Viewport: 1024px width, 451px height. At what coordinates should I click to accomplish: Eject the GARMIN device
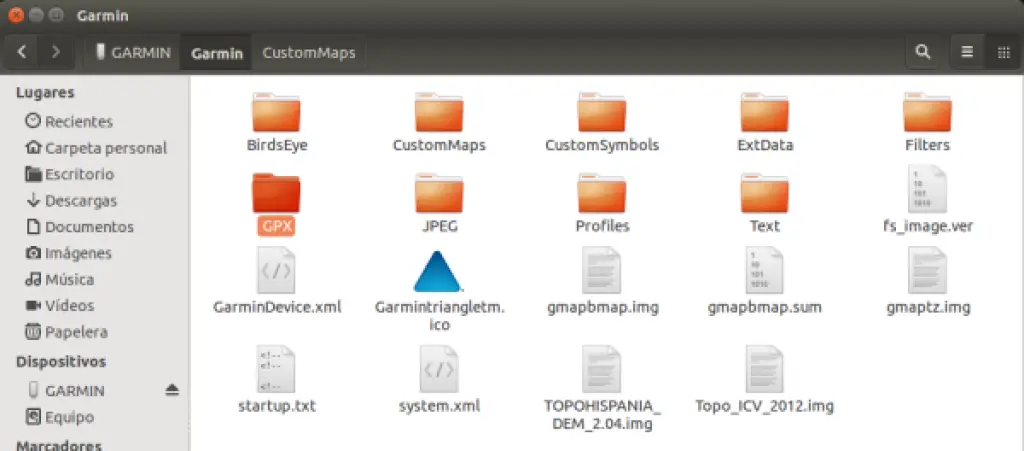point(172,390)
